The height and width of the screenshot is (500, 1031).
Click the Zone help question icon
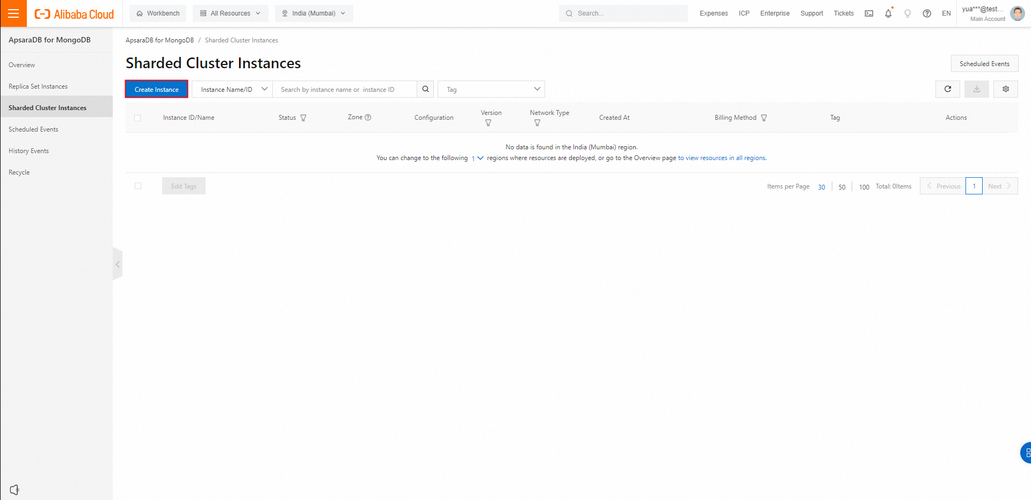point(368,118)
